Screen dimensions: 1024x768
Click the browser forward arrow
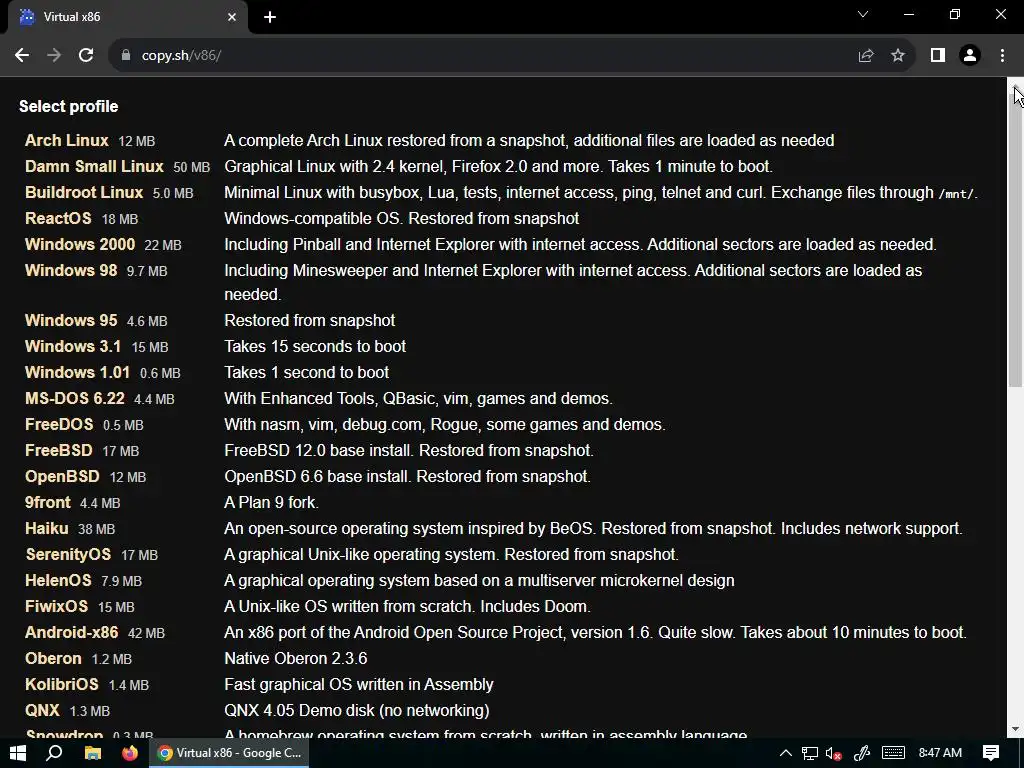tap(54, 56)
